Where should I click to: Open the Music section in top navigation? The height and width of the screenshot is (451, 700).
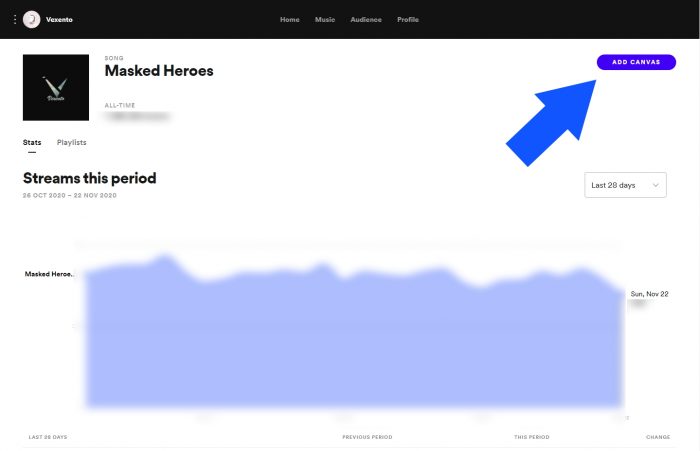[325, 19]
